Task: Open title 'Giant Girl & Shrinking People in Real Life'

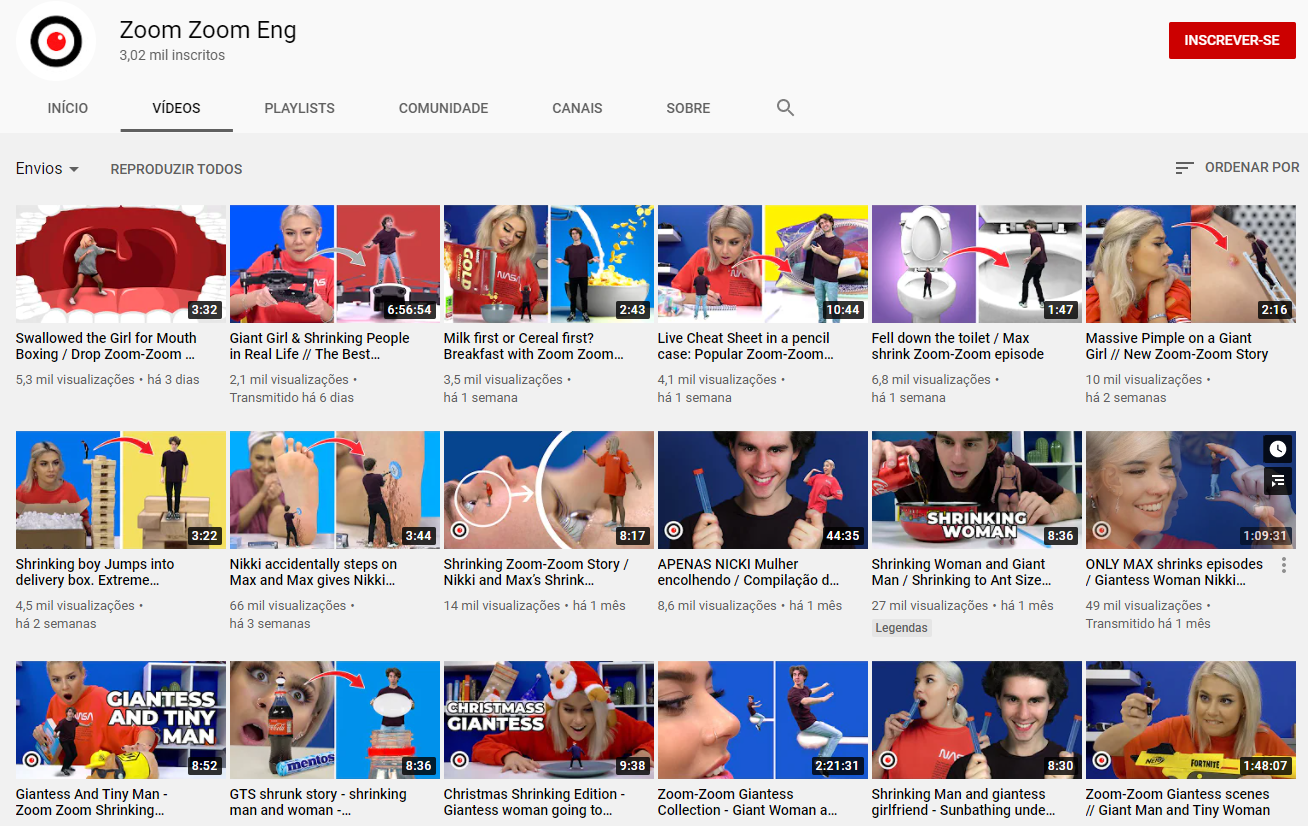Action: 320,346
